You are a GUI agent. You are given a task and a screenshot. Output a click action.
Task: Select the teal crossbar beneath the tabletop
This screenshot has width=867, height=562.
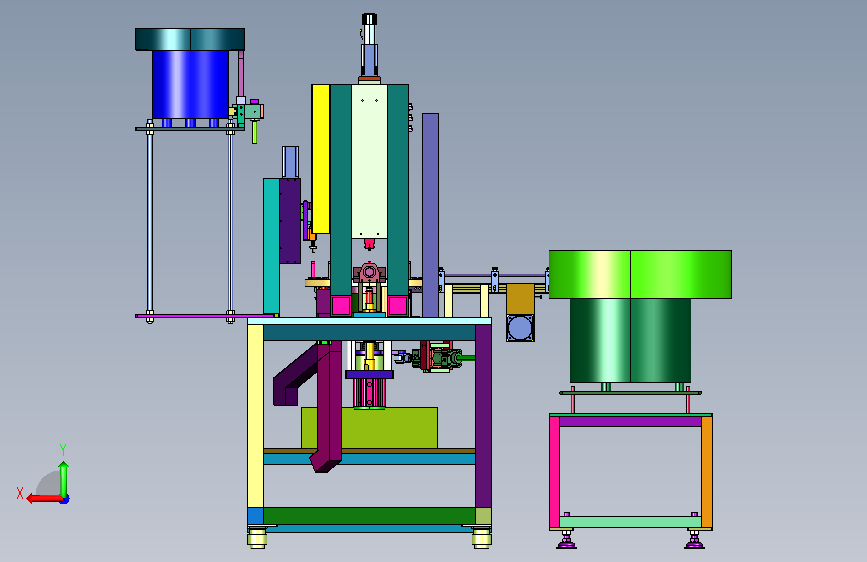click(x=369, y=332)
